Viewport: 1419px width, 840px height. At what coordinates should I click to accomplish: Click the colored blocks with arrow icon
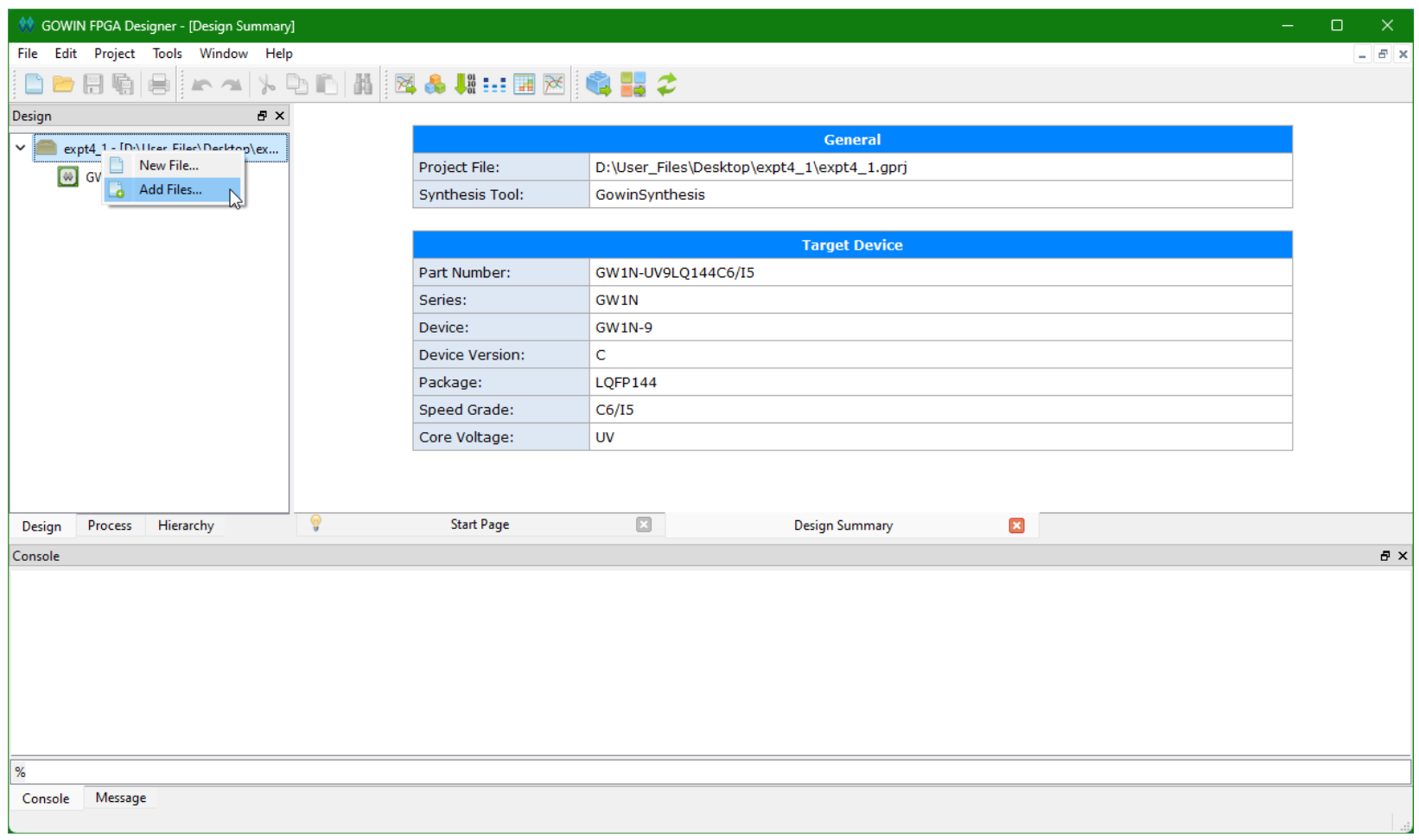[633, 85]
